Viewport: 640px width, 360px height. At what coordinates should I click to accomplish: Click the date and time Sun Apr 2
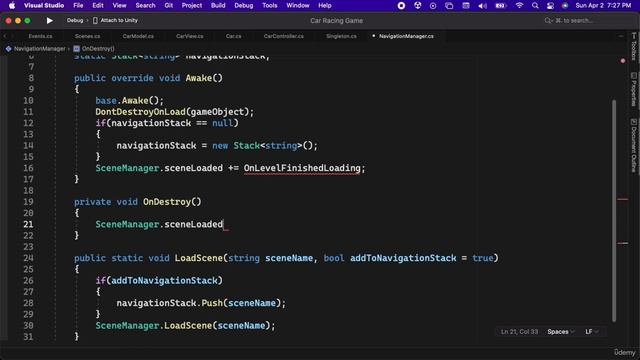coord(603,6)
